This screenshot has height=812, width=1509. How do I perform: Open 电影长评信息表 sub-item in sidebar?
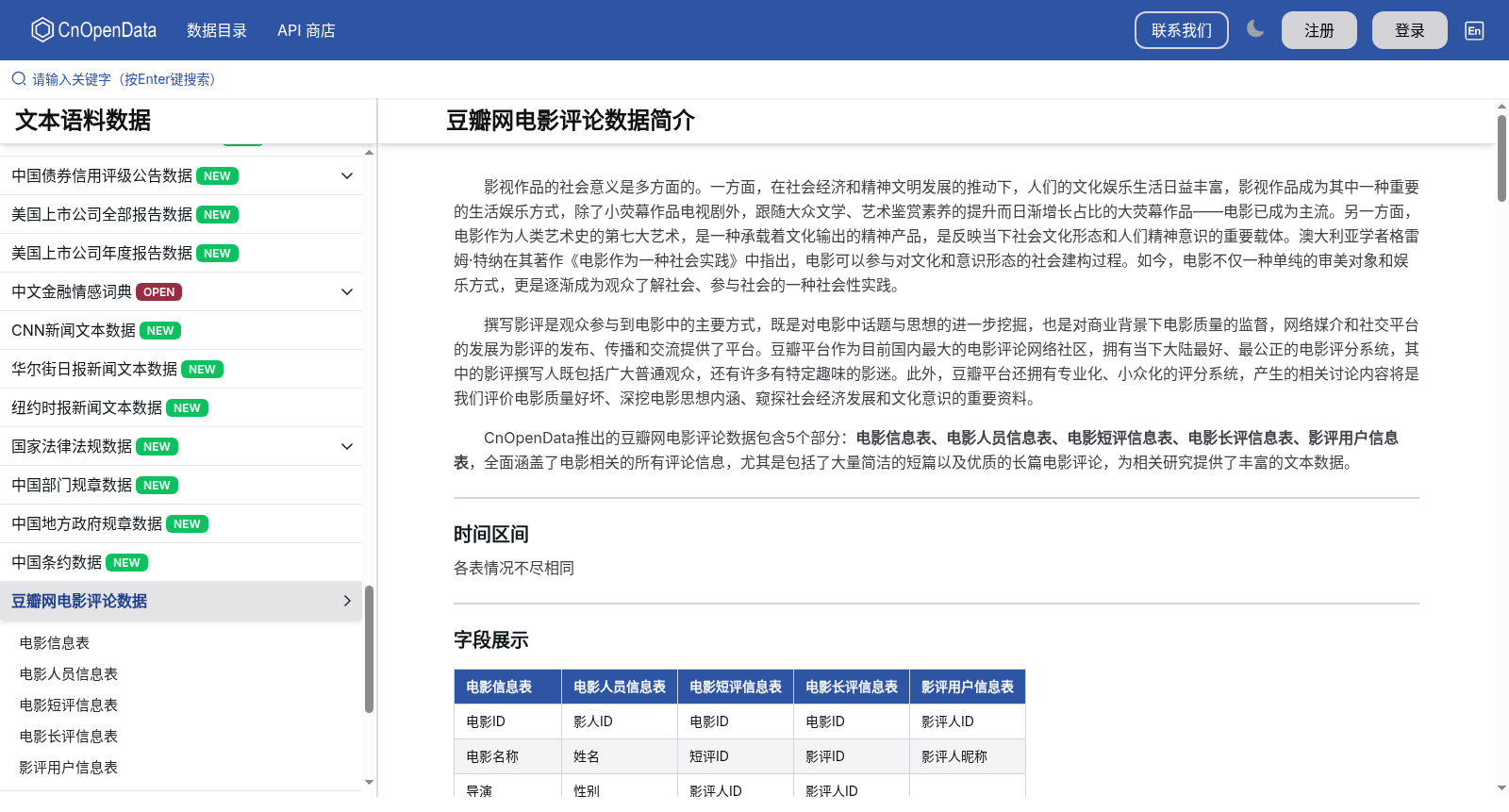coord(69,737)
